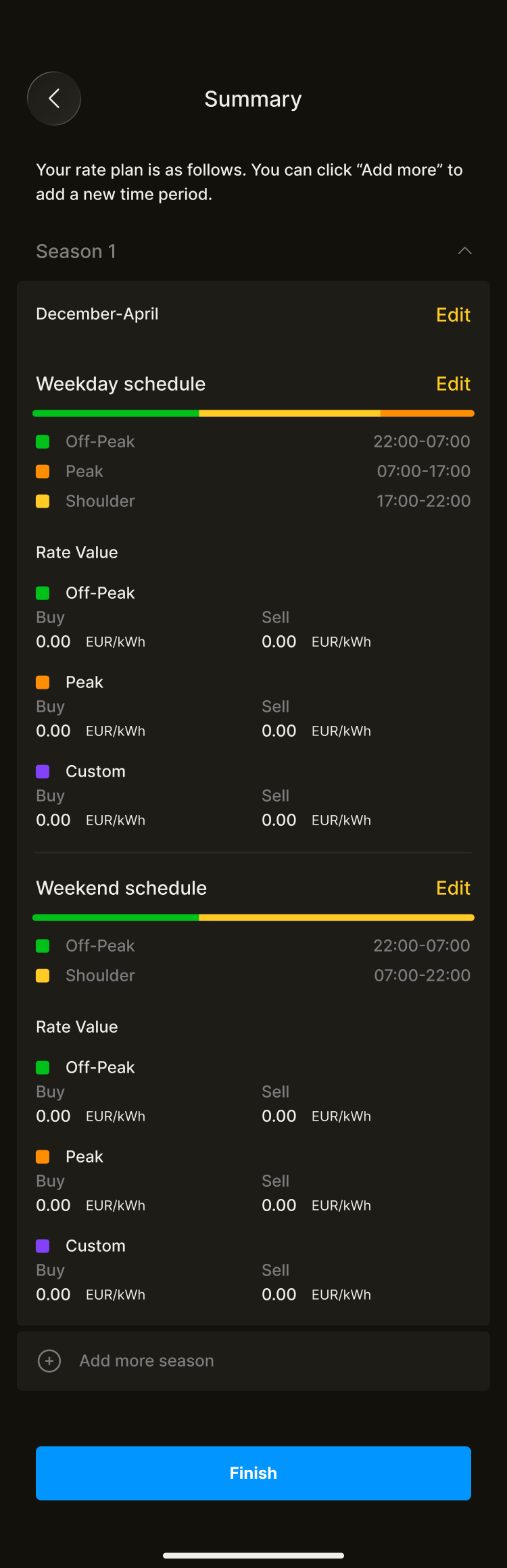Collapse the Season 1 section chevron
Viewport: 507px width, 1568px height.
click(464, 251)
